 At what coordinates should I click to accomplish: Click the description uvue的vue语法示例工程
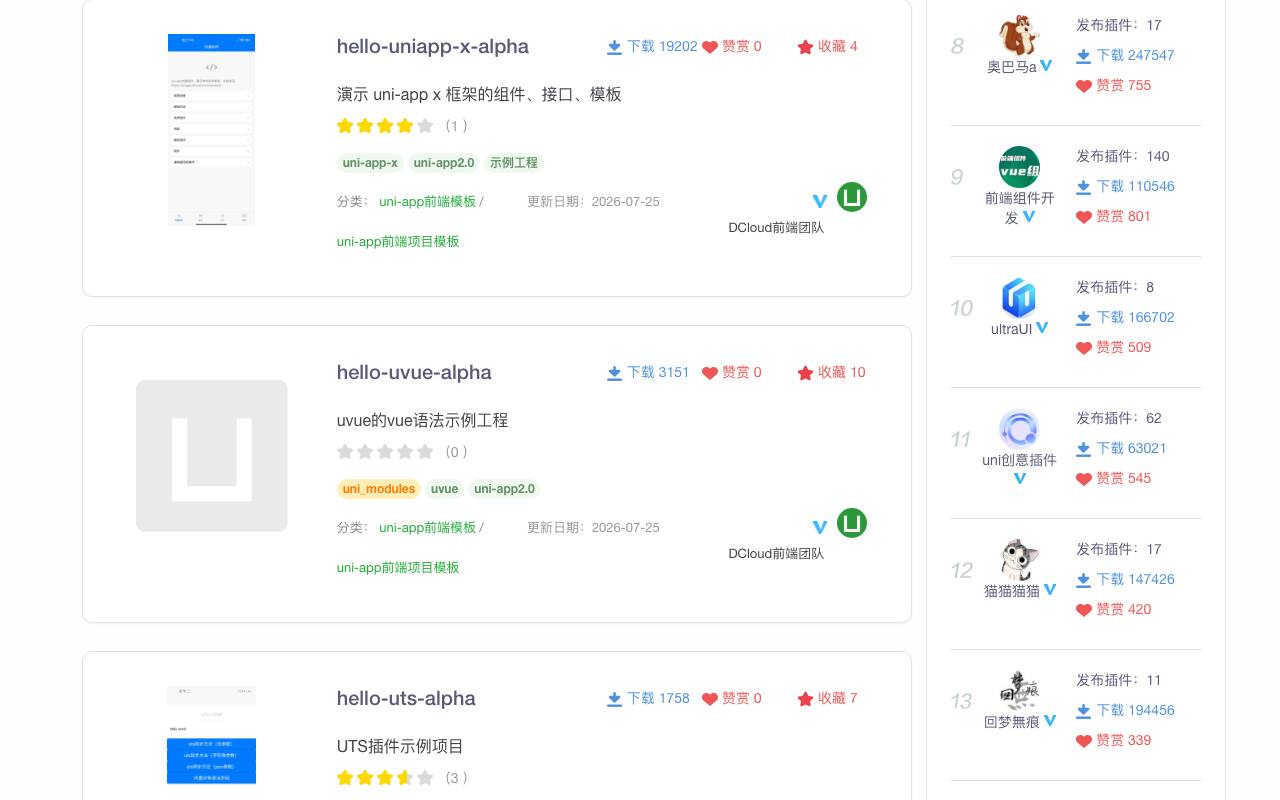422,420
